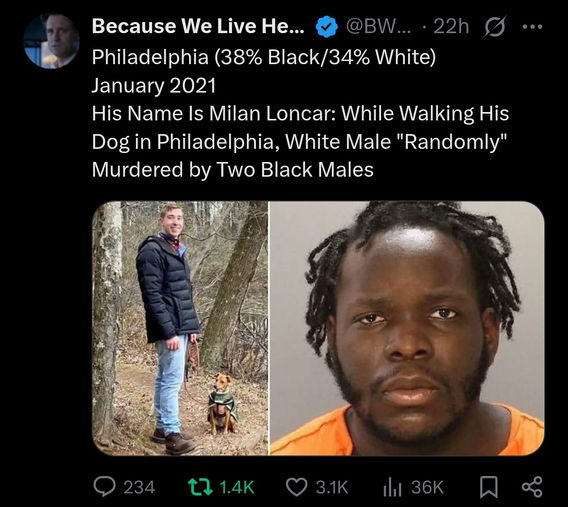The image size is (568, 507).
Task: Like the tweet with the heart icon
Action: point(296,487)
